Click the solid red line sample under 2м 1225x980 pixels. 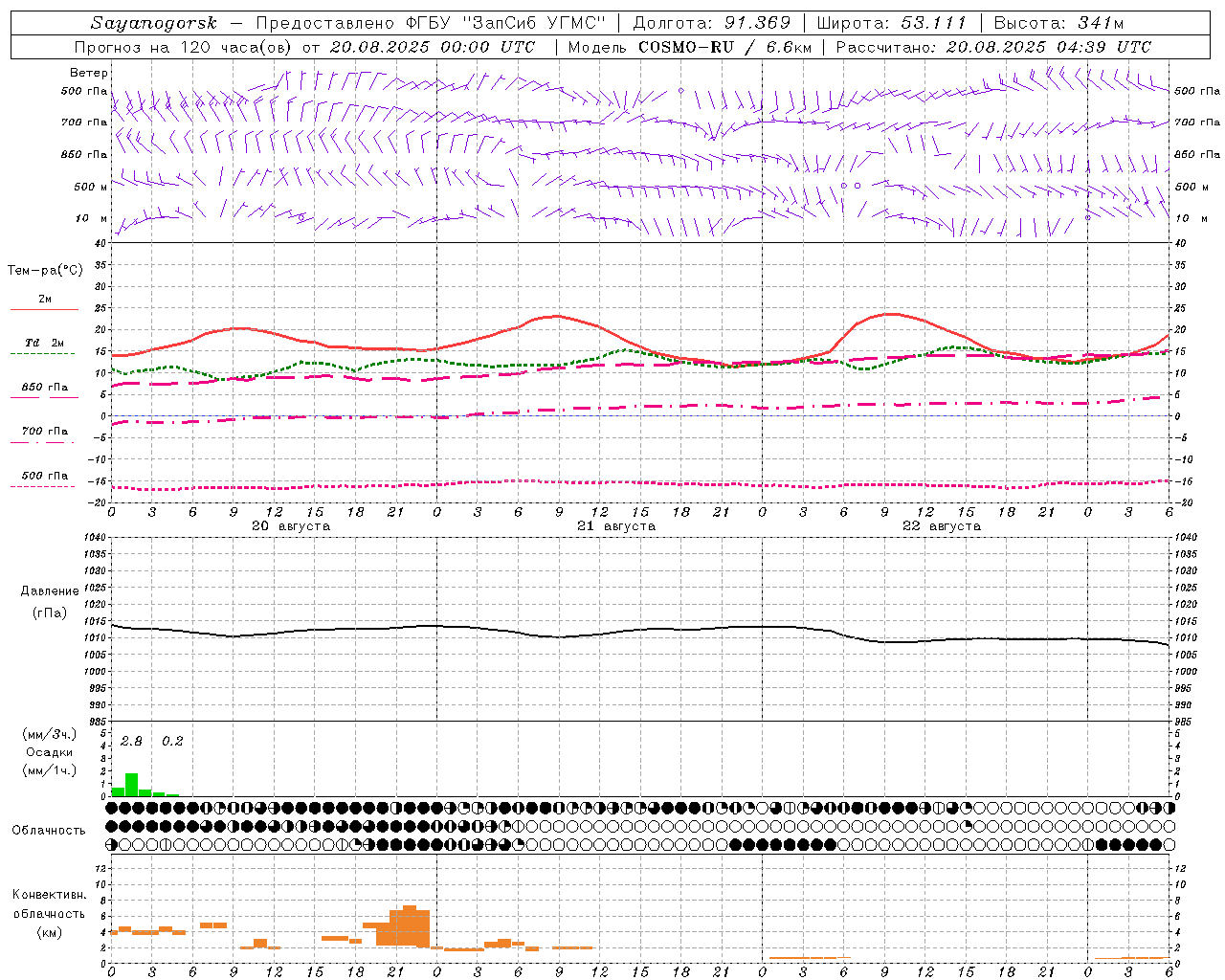point(44,310)
